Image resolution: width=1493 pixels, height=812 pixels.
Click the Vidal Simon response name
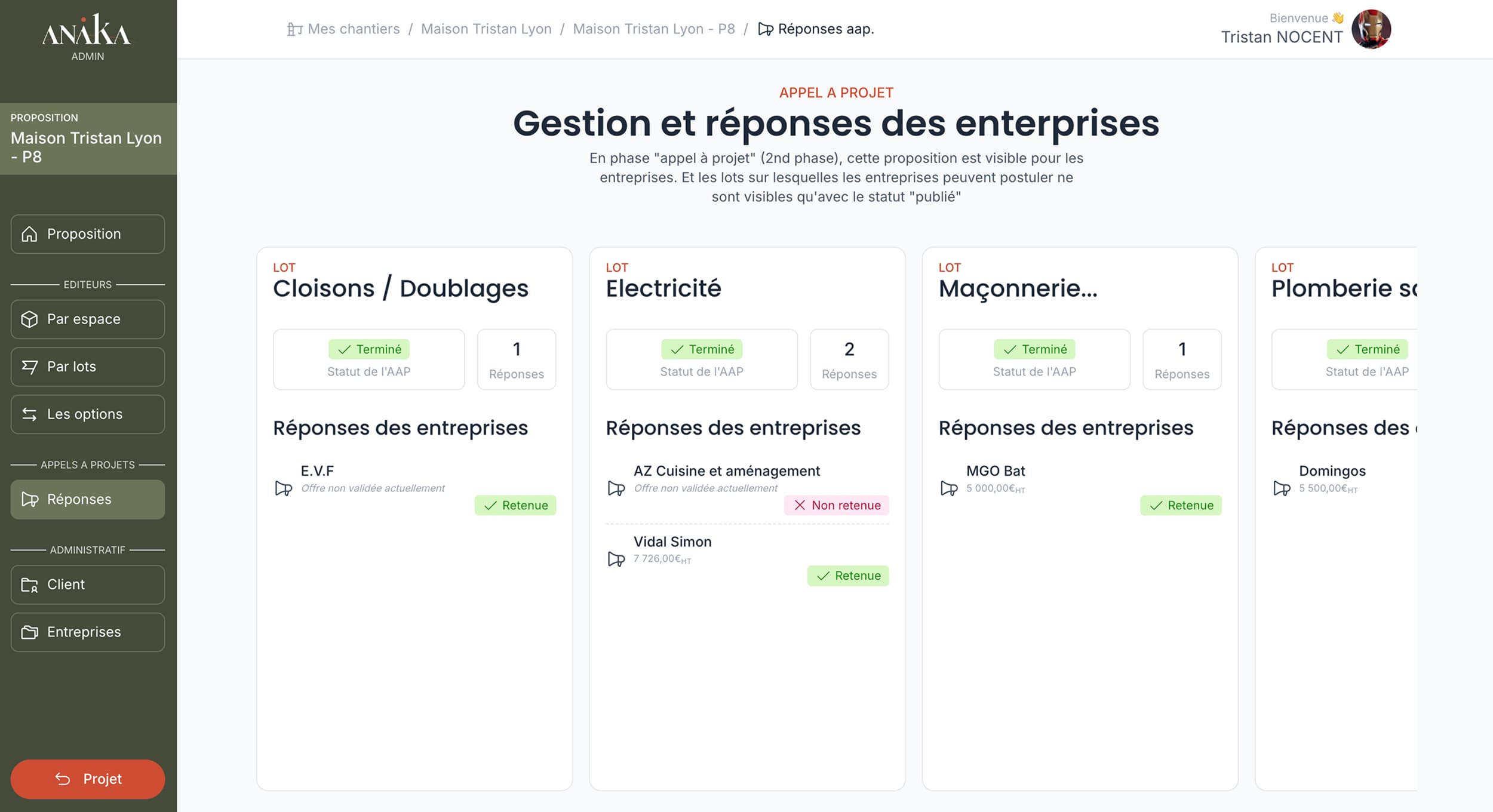pos(672,542)
